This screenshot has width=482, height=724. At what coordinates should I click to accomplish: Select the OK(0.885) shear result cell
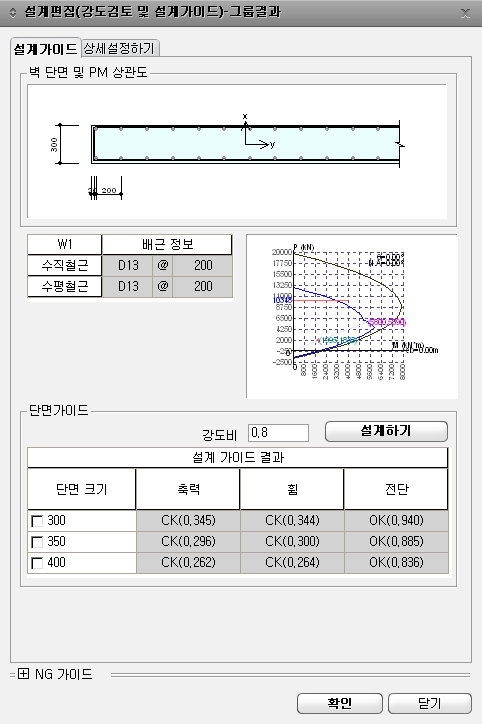coord(396,542)
